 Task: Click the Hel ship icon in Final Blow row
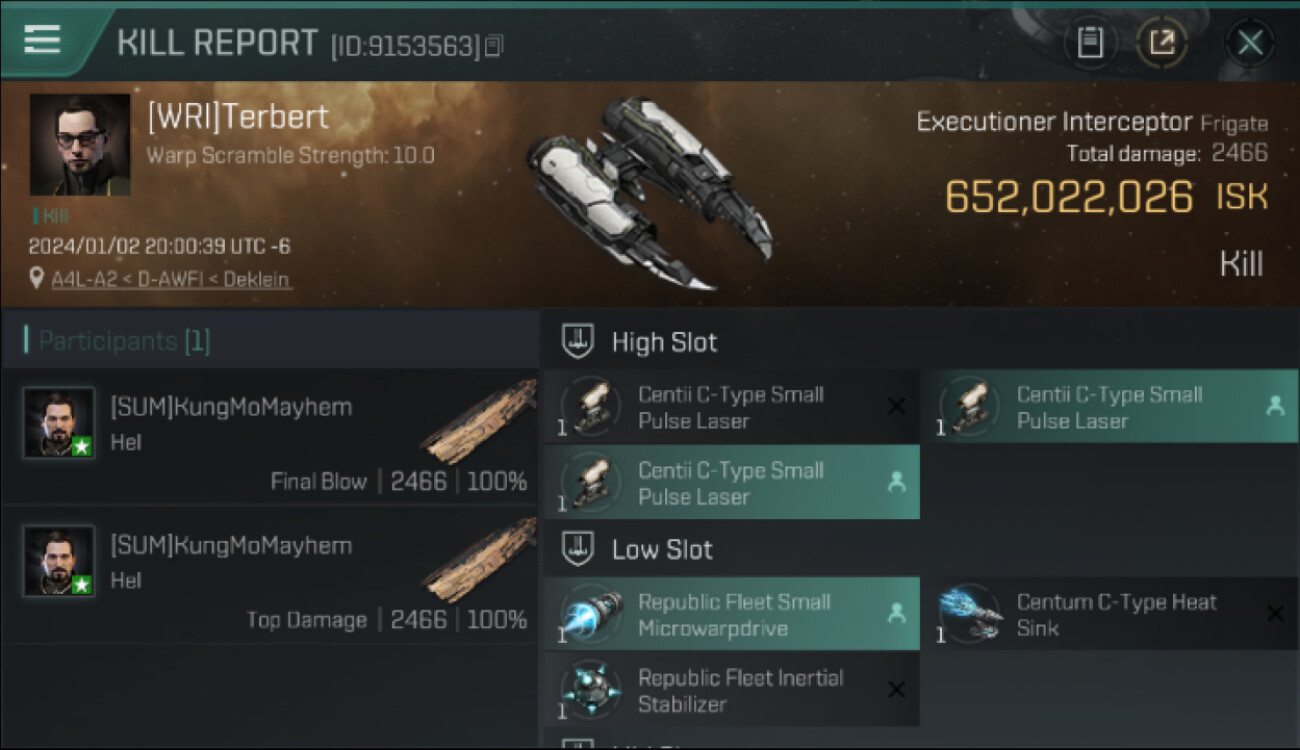coord(480,422)
